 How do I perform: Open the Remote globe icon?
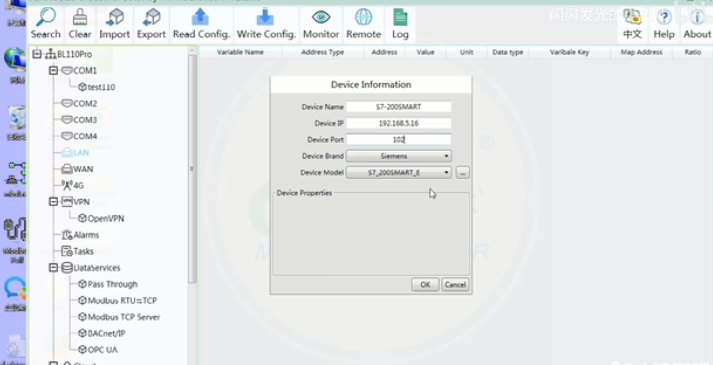(x=363, y=18)
